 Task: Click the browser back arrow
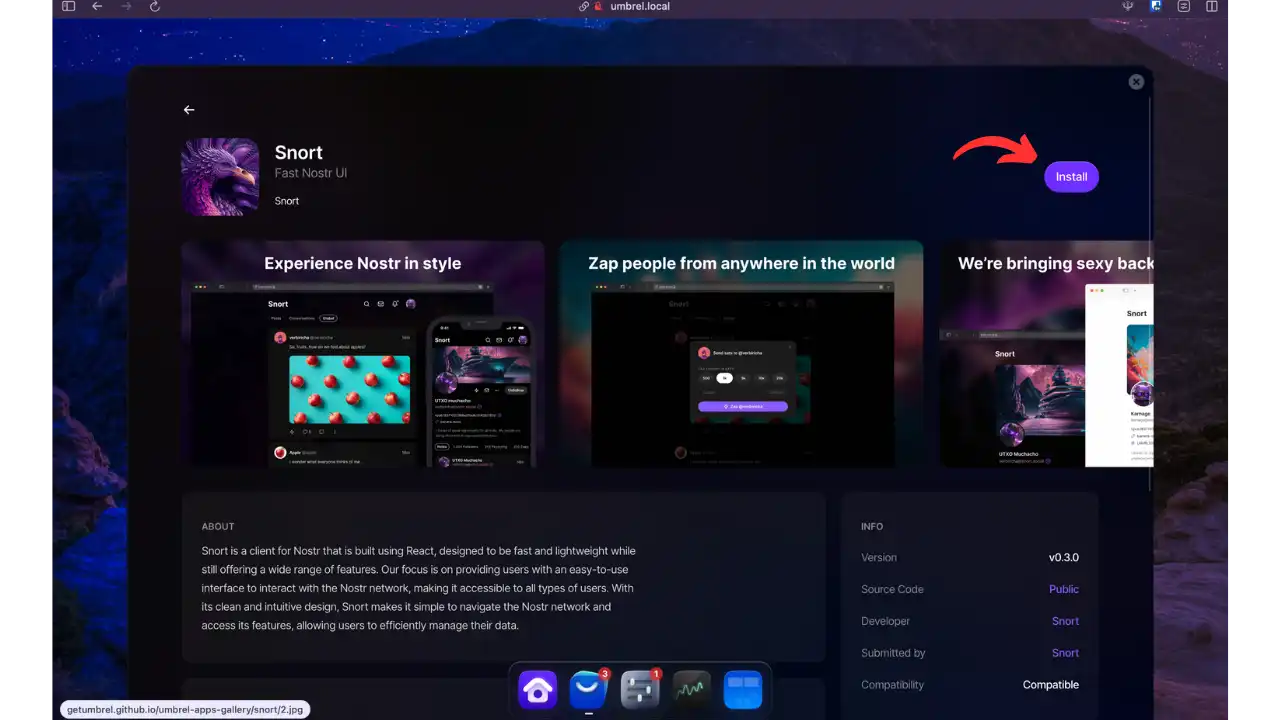coord(97,6)
